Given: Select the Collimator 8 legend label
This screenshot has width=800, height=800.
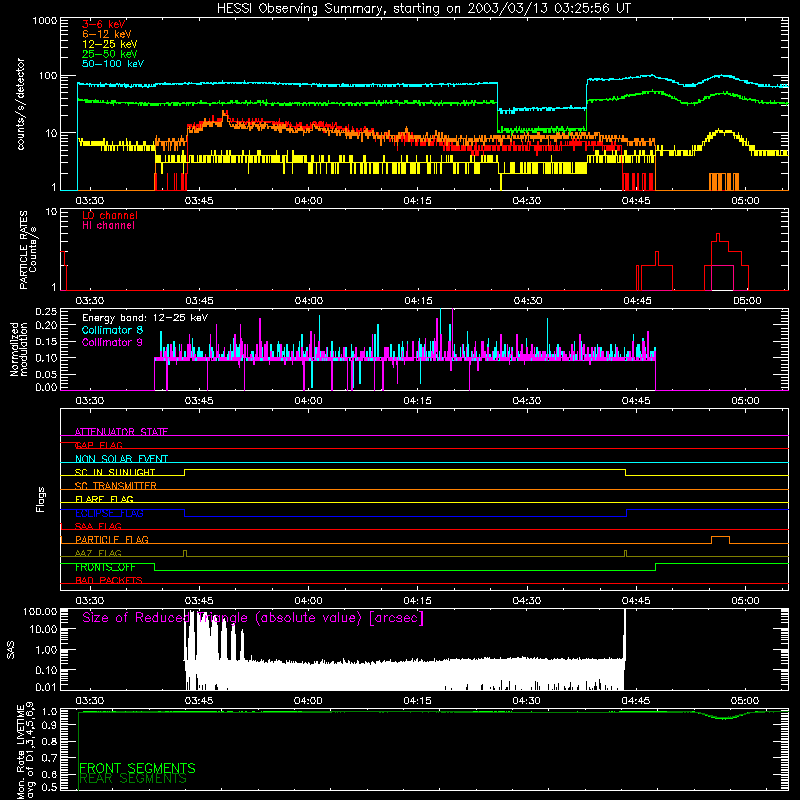Looking at the screenshot, I should (112, 330).
